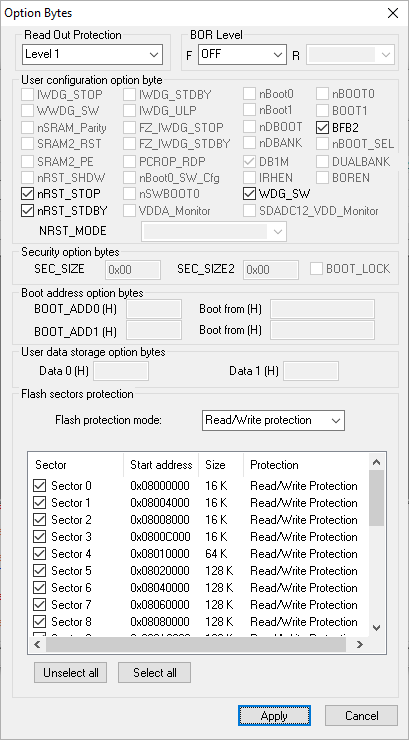Uncheck the WDG_SW checkbox
409x740 pixels.
249,193
